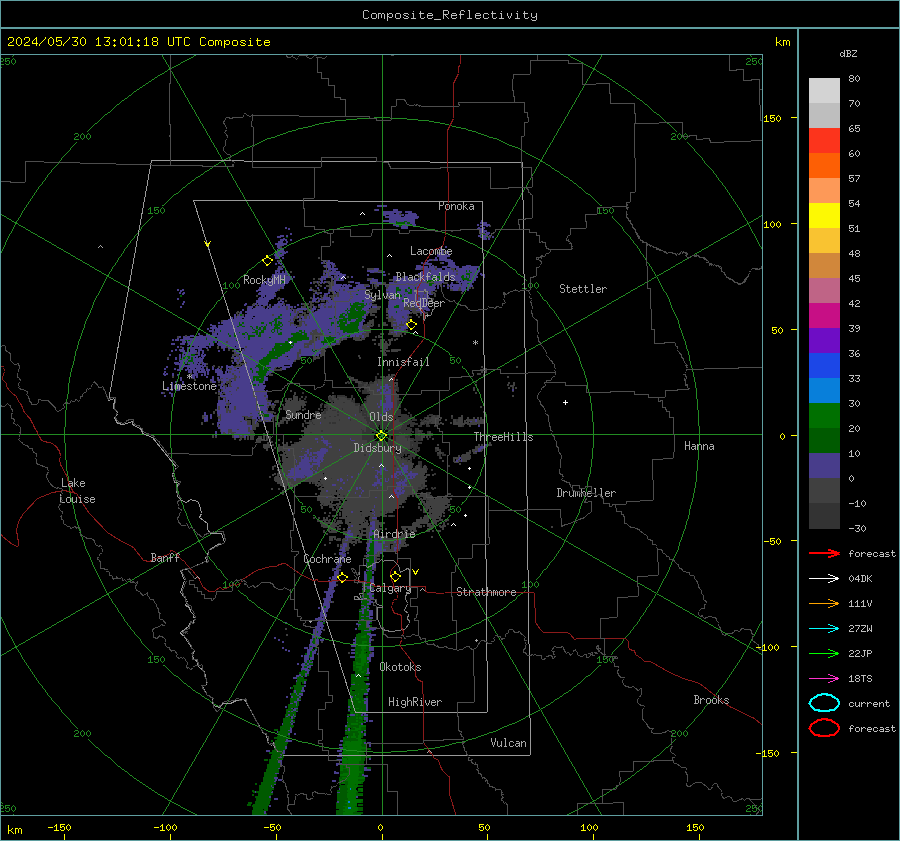Click the Drumheller city label
Image resolution: width=900 pixels, height=841 pixels.
586,493
